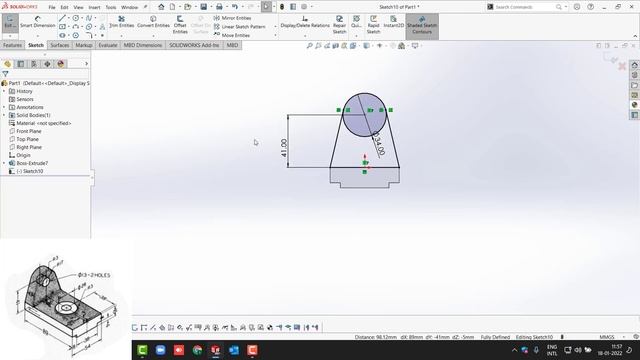Viewport: 640px width, 360px height.
Task: Click the Rapid Sketch tool
Action: [x=373, y=25]
